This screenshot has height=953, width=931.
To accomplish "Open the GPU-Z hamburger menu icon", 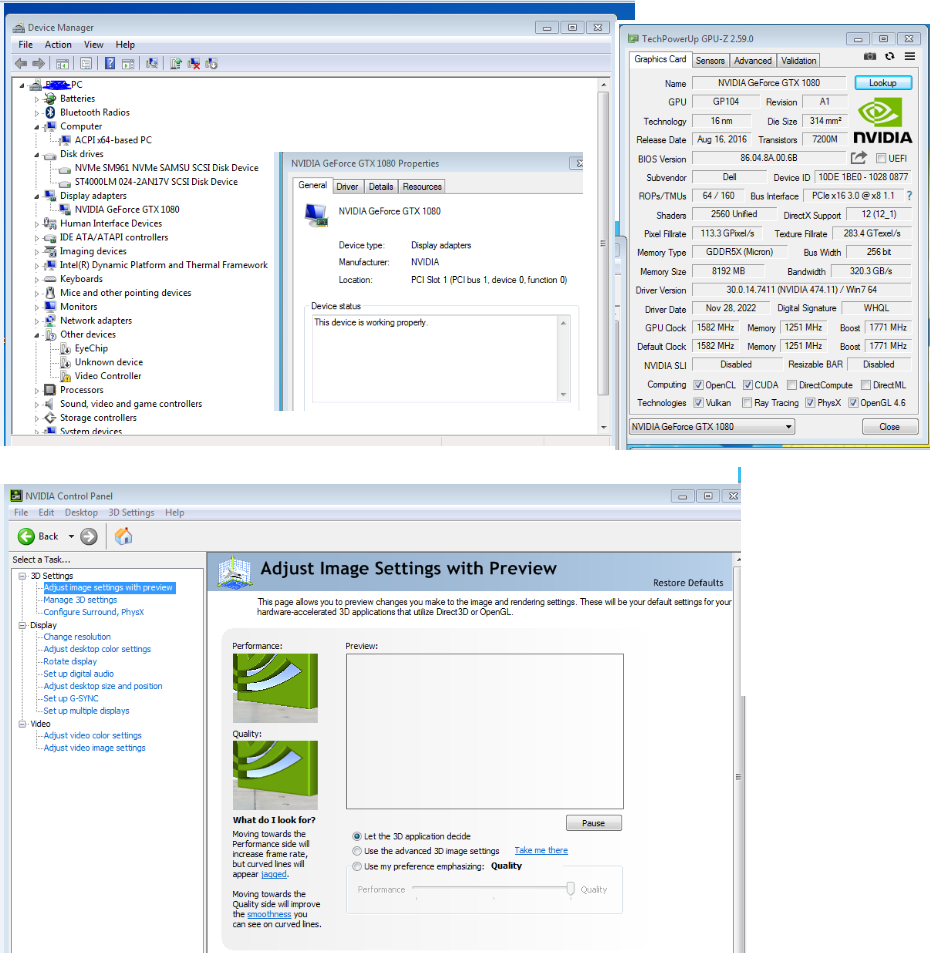I will point(910,57).
